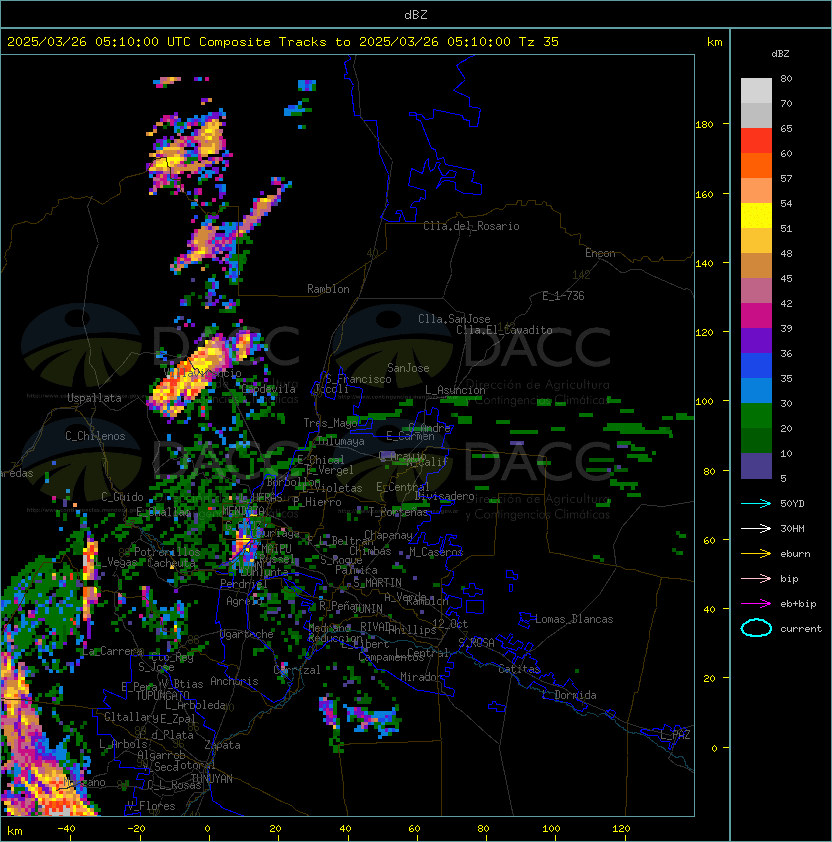832x842 pixels.
Task: Click the 'C_Guido' place label
Action: [122, 497]
